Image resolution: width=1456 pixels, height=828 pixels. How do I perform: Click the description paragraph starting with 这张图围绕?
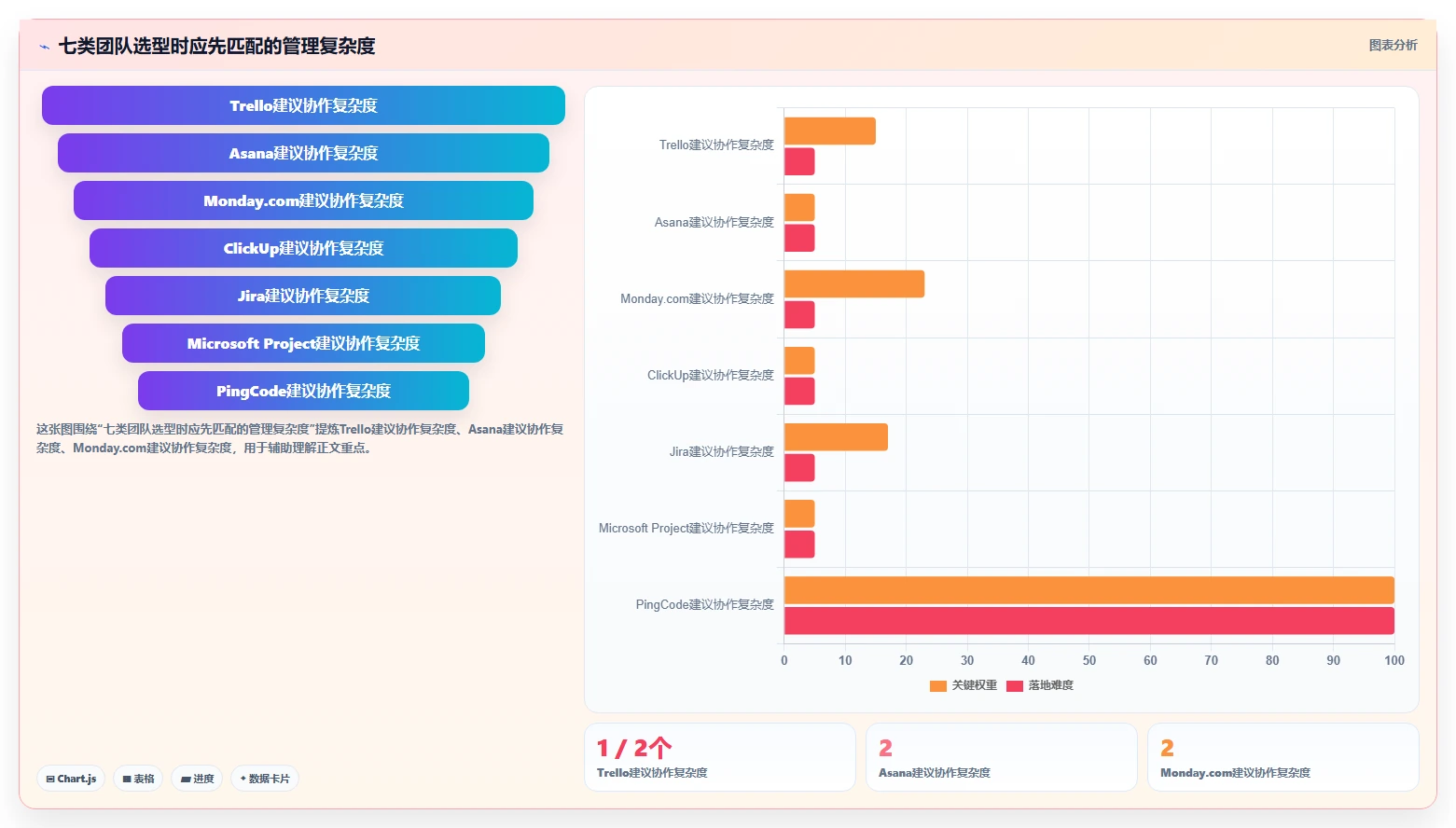(299, 438)
